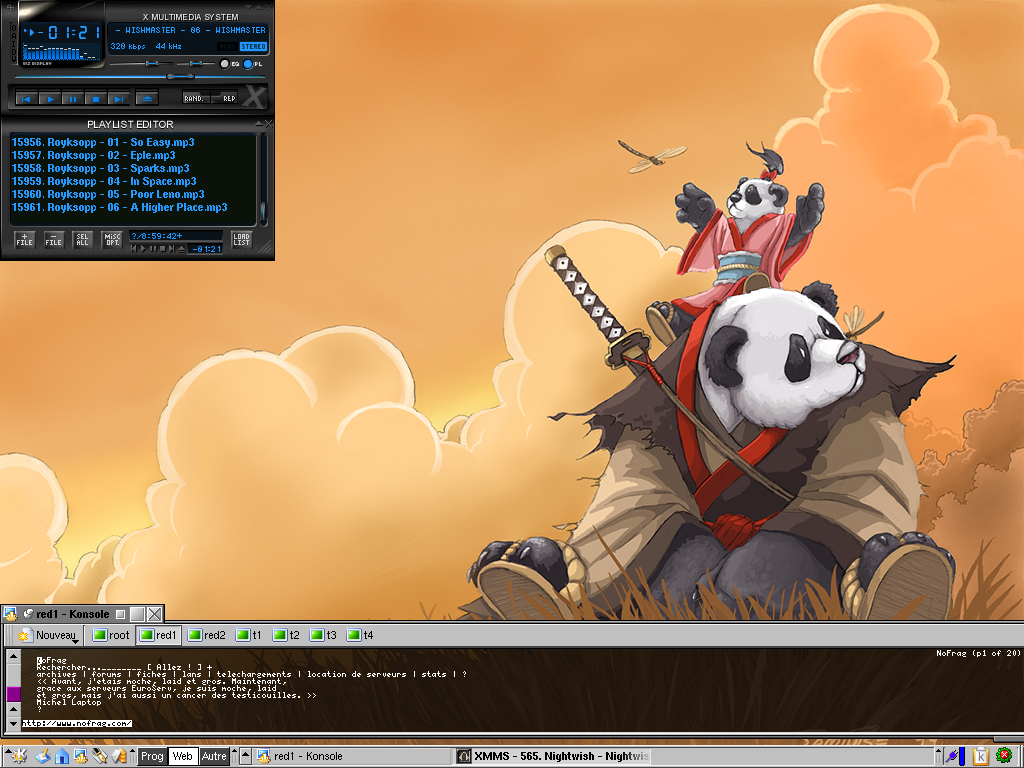
Task: Click the play button in XMMS main player
Action: pyautogui.click(x=50, y=99)
